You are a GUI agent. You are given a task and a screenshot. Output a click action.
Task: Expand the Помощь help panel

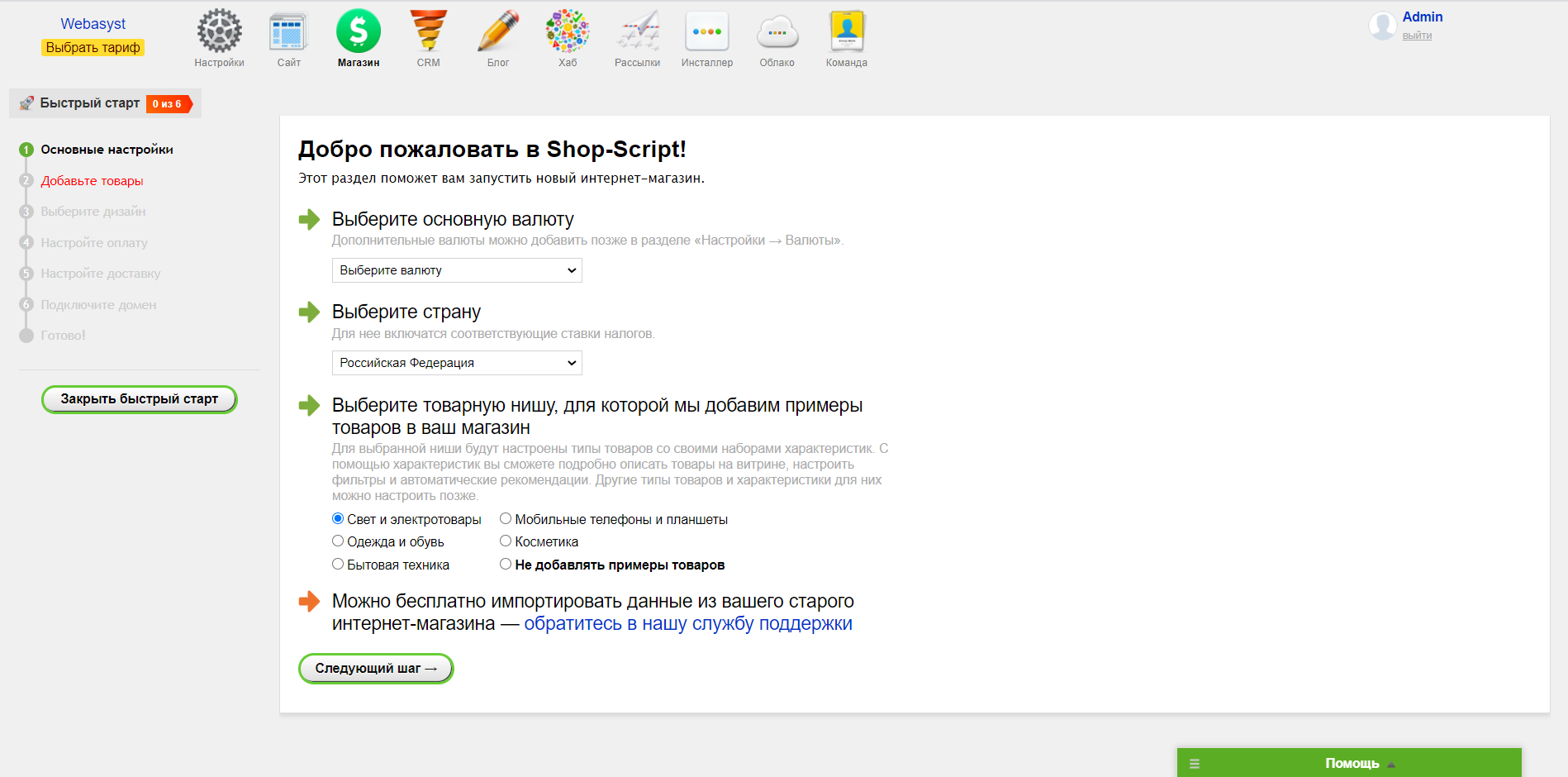1349,762
